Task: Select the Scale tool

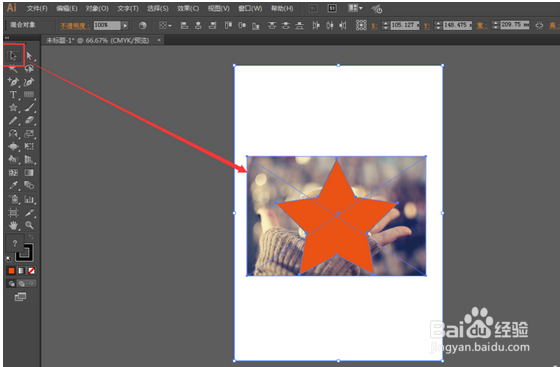Action: [x=29, y=134]
